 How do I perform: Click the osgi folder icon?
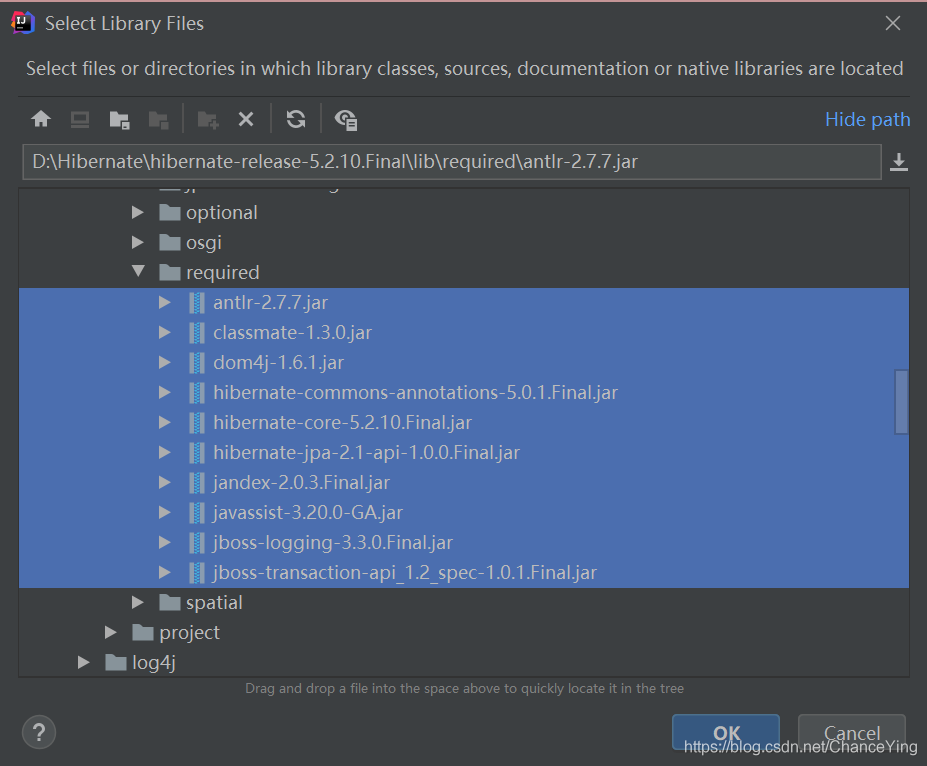click(x=170, y=242)
